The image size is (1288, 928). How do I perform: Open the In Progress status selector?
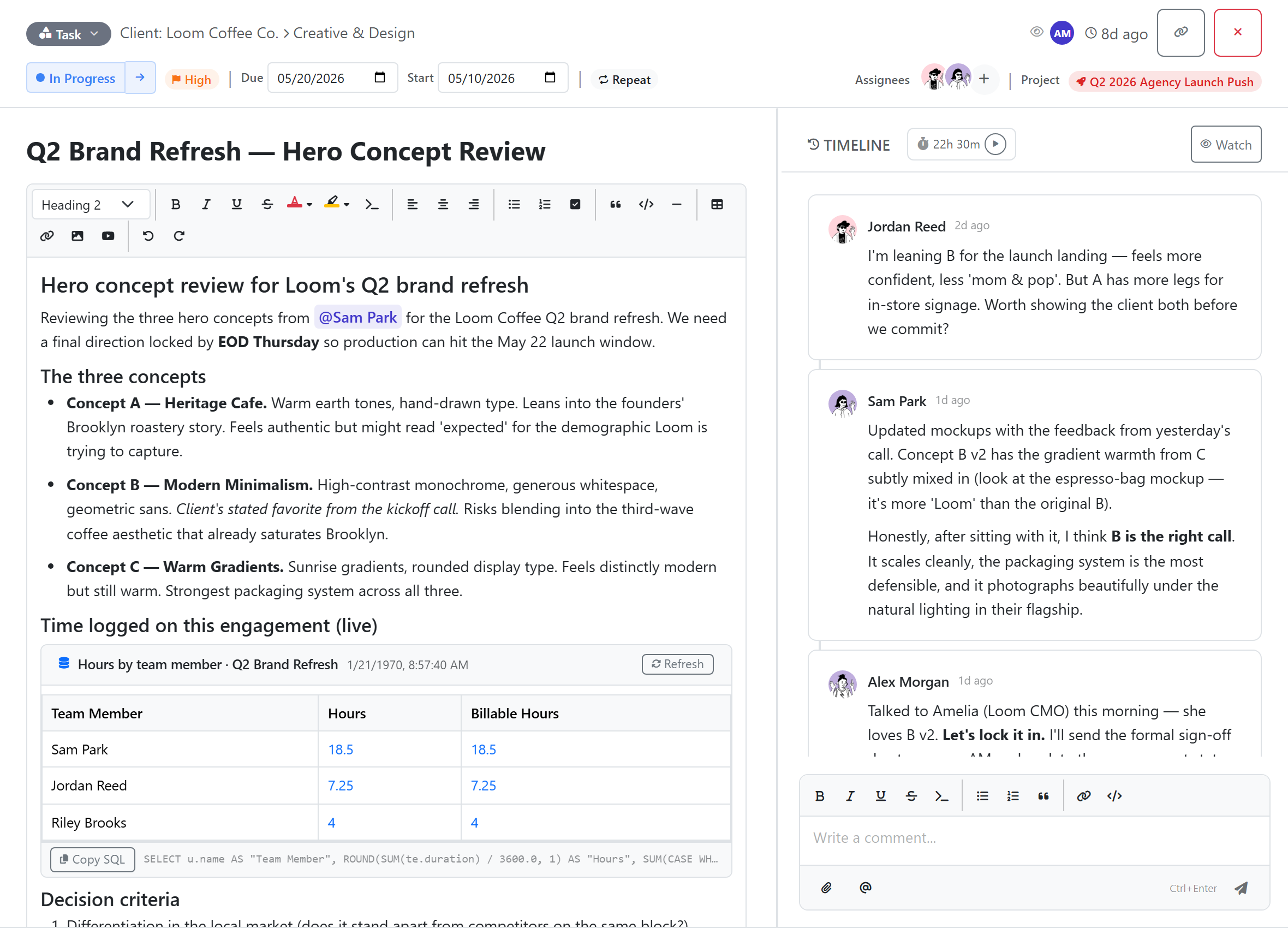(x=75, y=78)
